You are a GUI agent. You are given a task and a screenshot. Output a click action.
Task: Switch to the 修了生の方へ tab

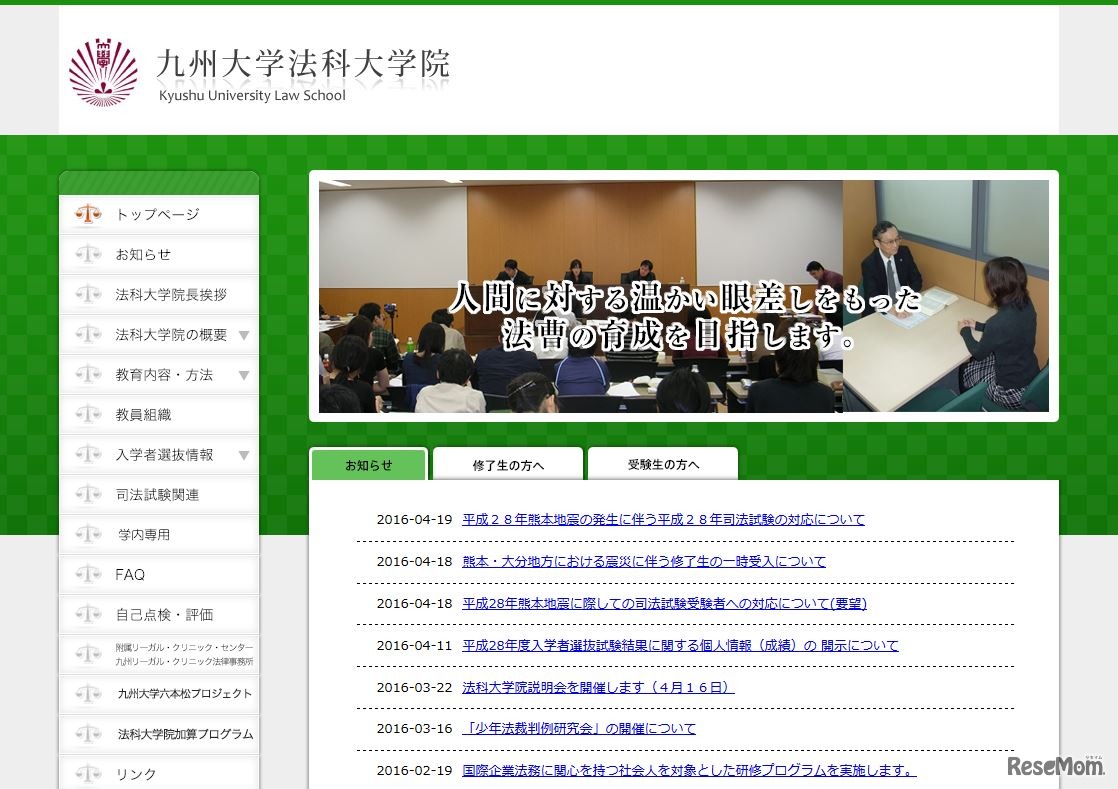point(507,463)
